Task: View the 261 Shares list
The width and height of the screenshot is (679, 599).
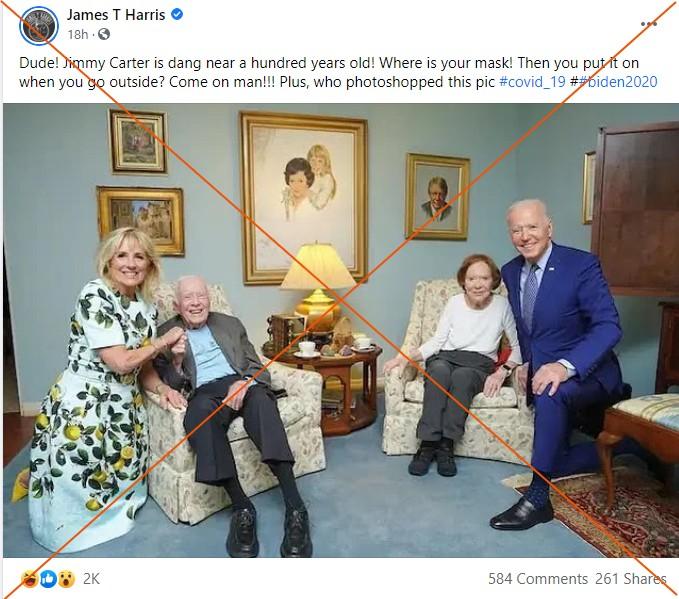Action: (x=630, y=579)
